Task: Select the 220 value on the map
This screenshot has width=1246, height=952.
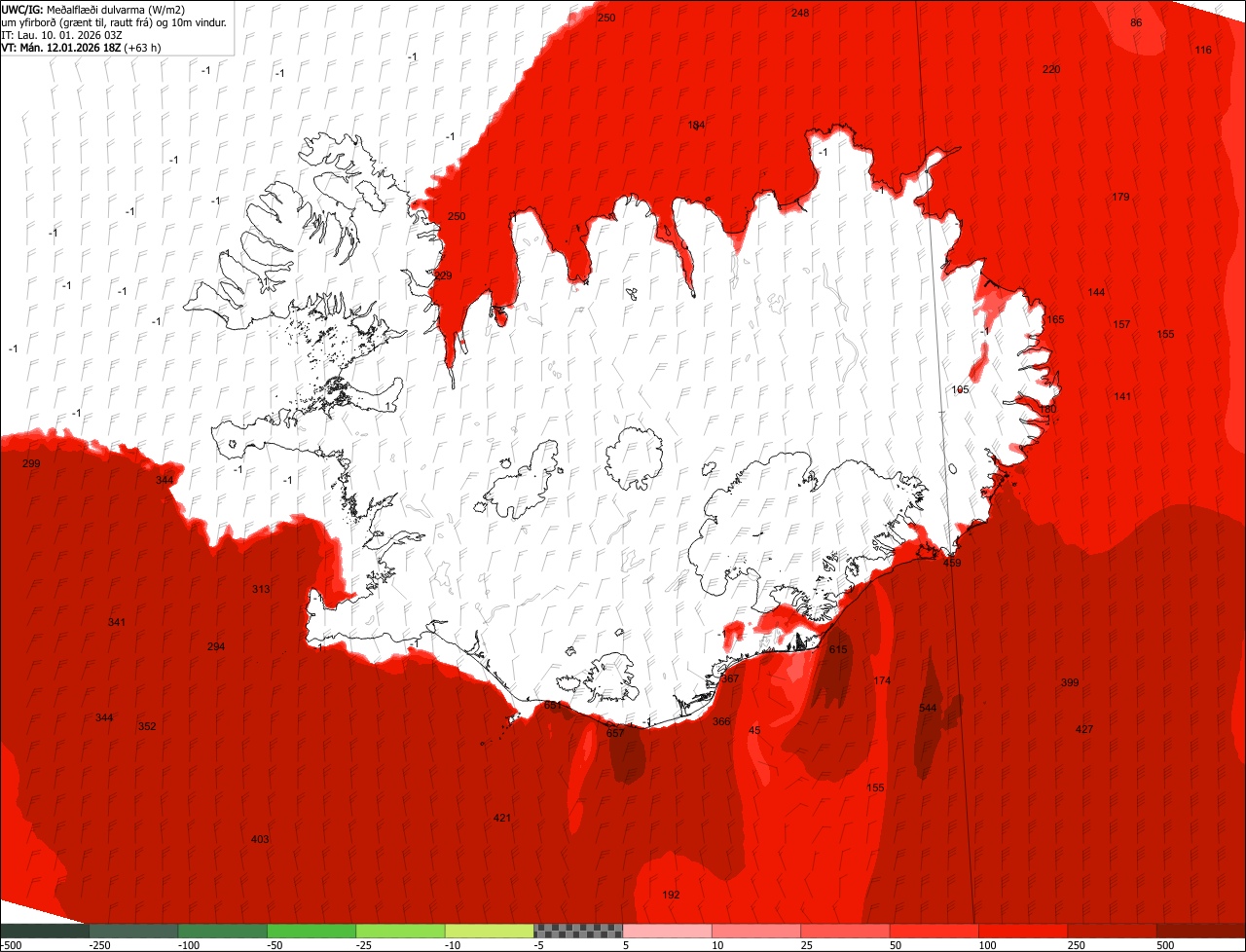Action: point(1051,69)
